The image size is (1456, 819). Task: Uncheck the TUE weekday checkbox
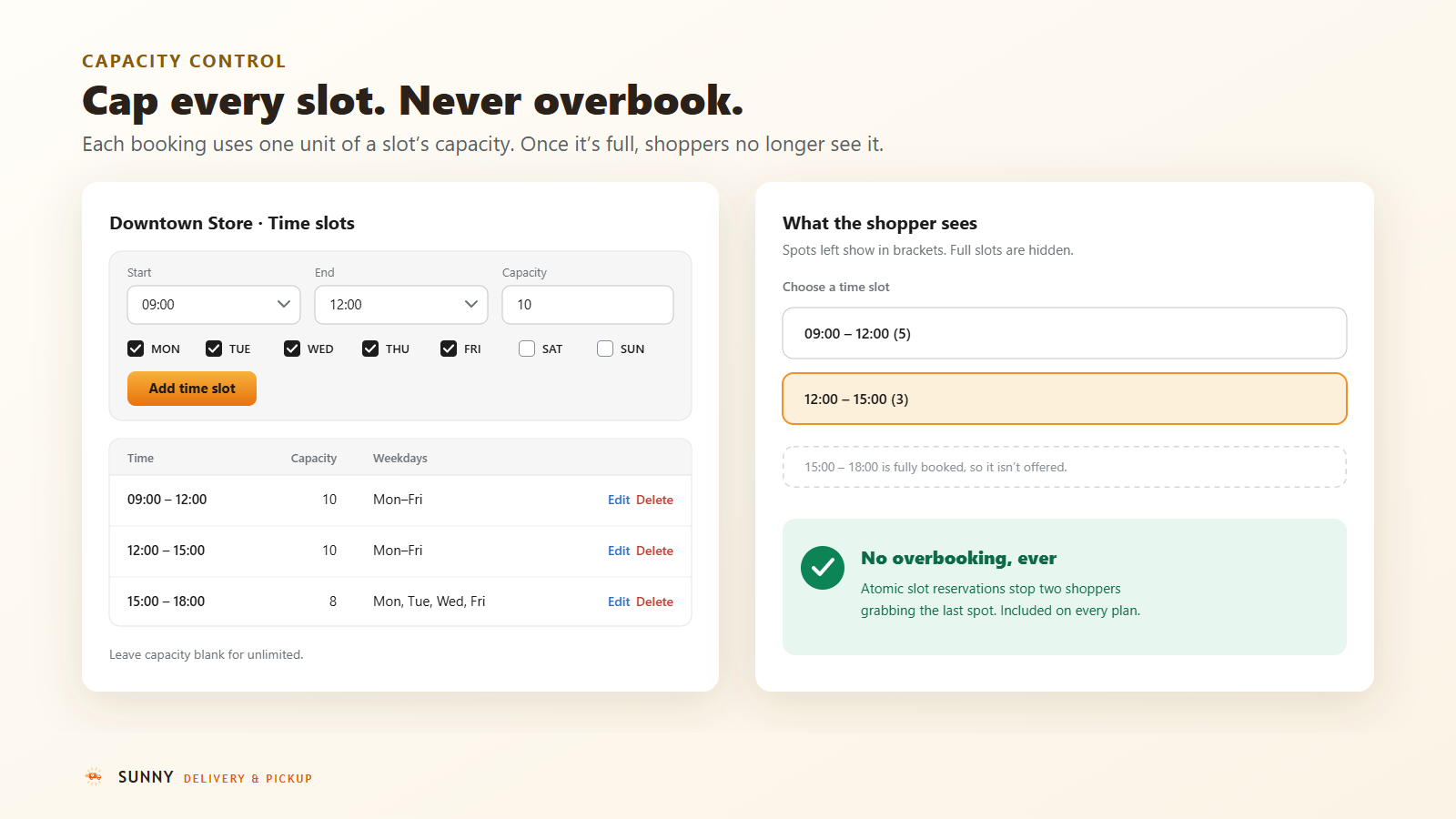pyautogui.click(x=214, y=349)
